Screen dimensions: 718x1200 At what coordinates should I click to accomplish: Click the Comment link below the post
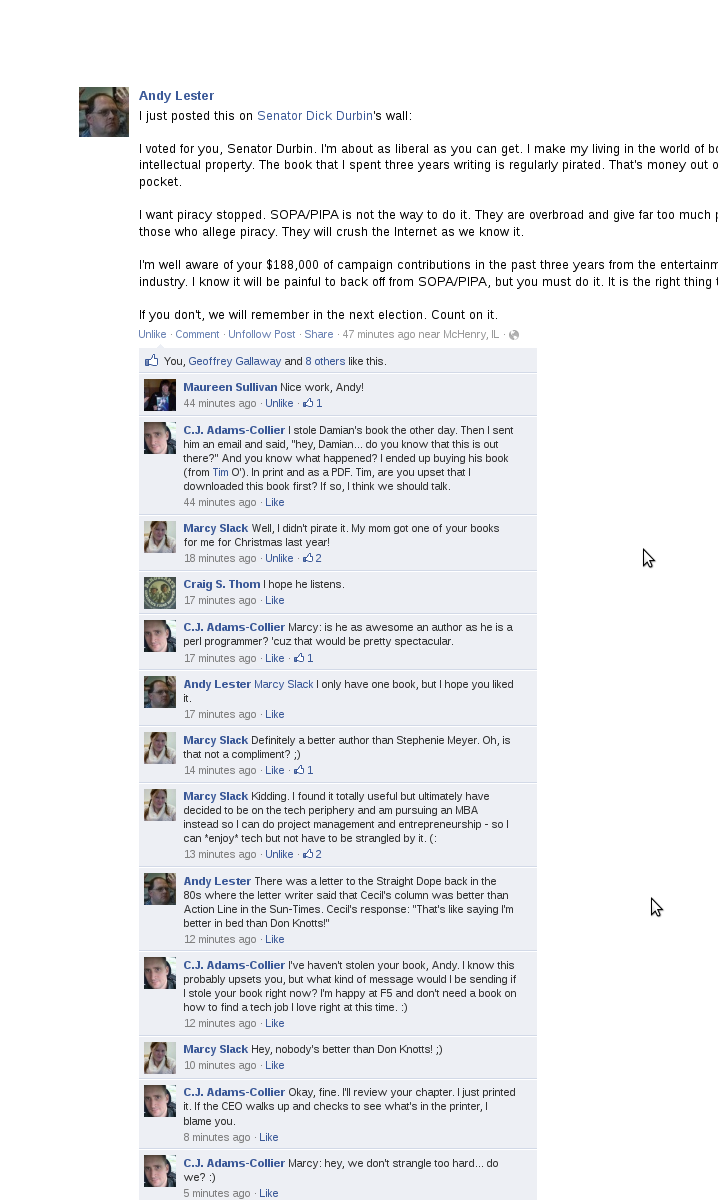(x=197, y=335)
